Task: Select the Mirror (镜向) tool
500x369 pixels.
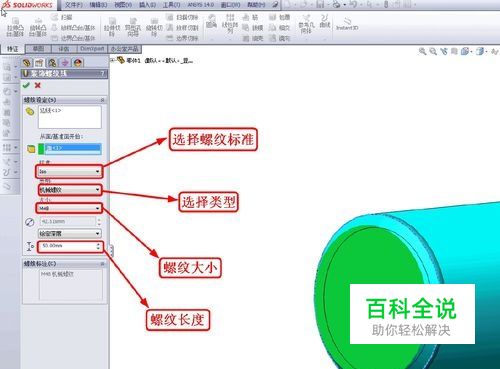Action: click(x=279, y=38)
